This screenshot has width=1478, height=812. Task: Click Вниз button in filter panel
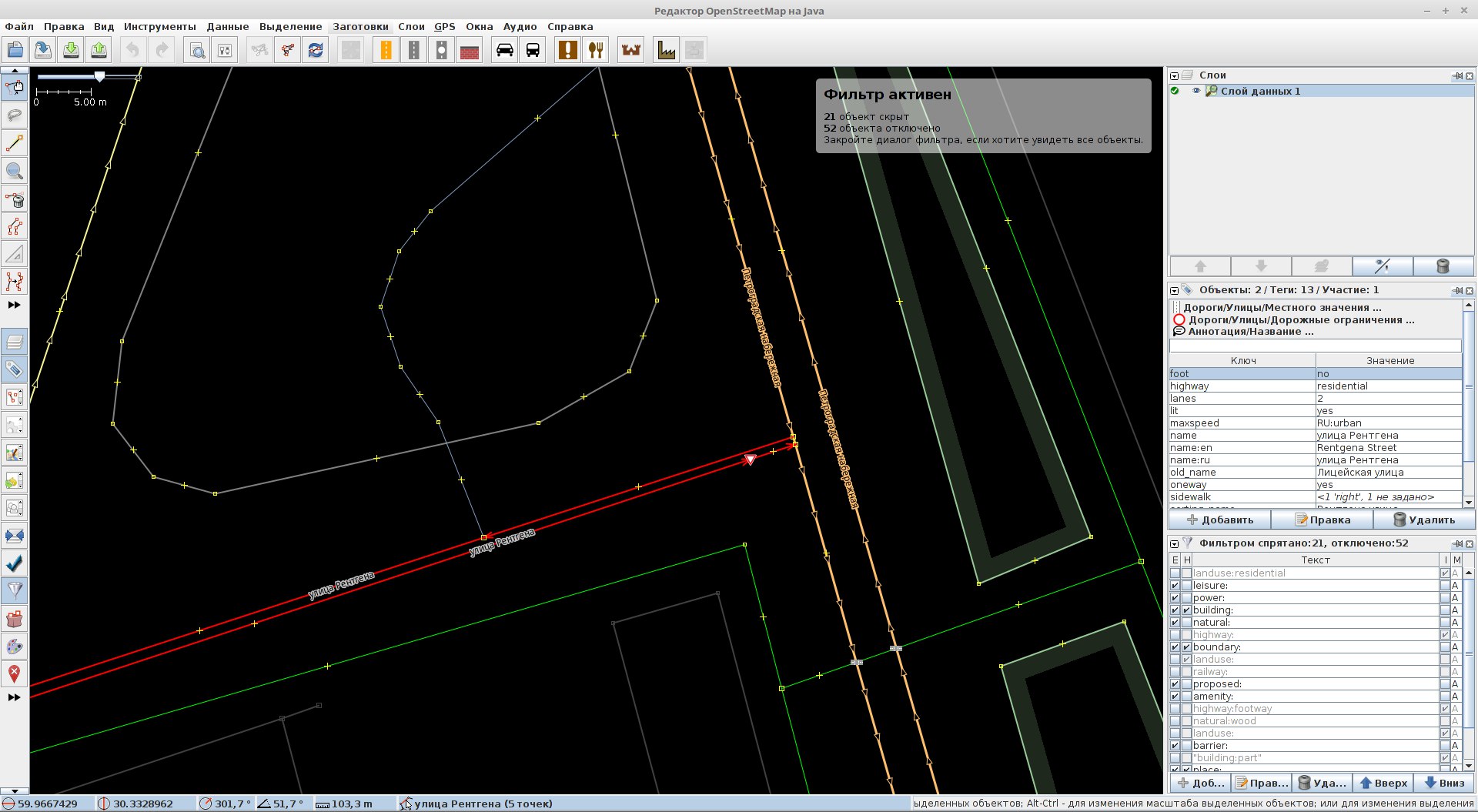pyautogui.click(x=1445, y=783)
